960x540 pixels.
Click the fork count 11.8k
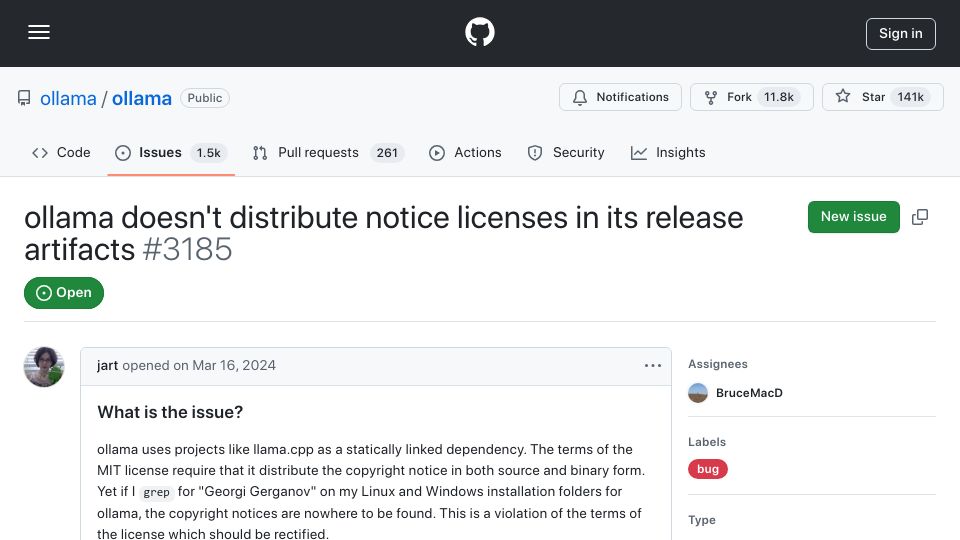click(x=779, y=97)
